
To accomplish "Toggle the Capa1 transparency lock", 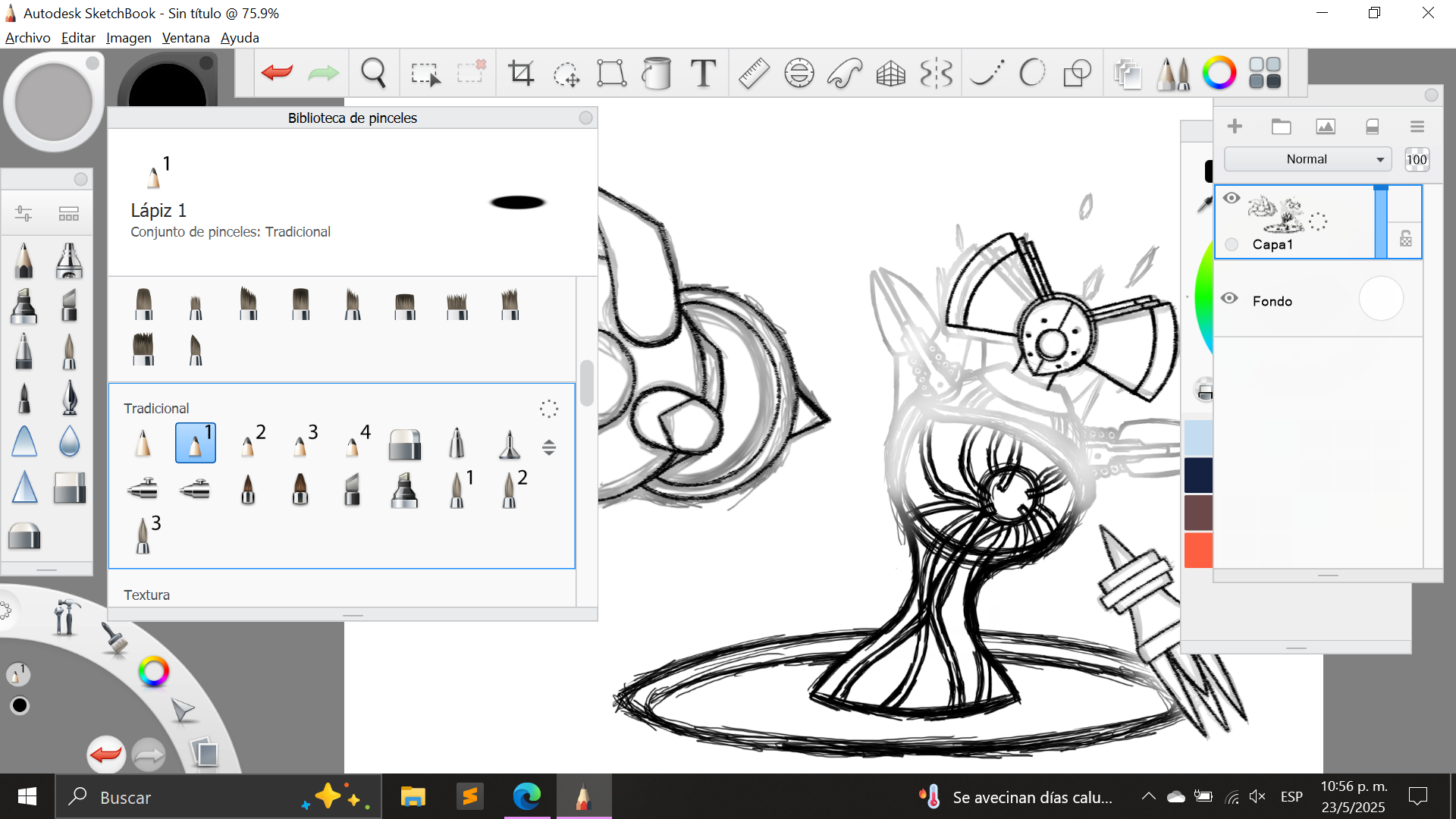I will [x=1405, y=239].
